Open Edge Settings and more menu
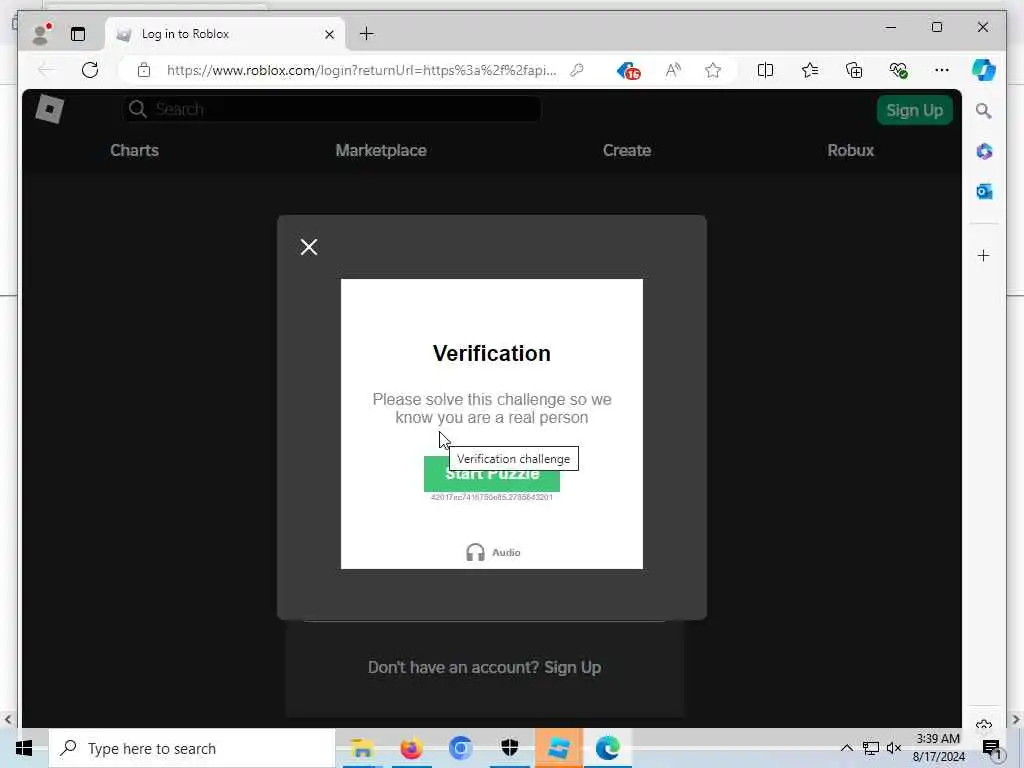Viewport: 1024px width, 768px height. [x=942, y=70]
